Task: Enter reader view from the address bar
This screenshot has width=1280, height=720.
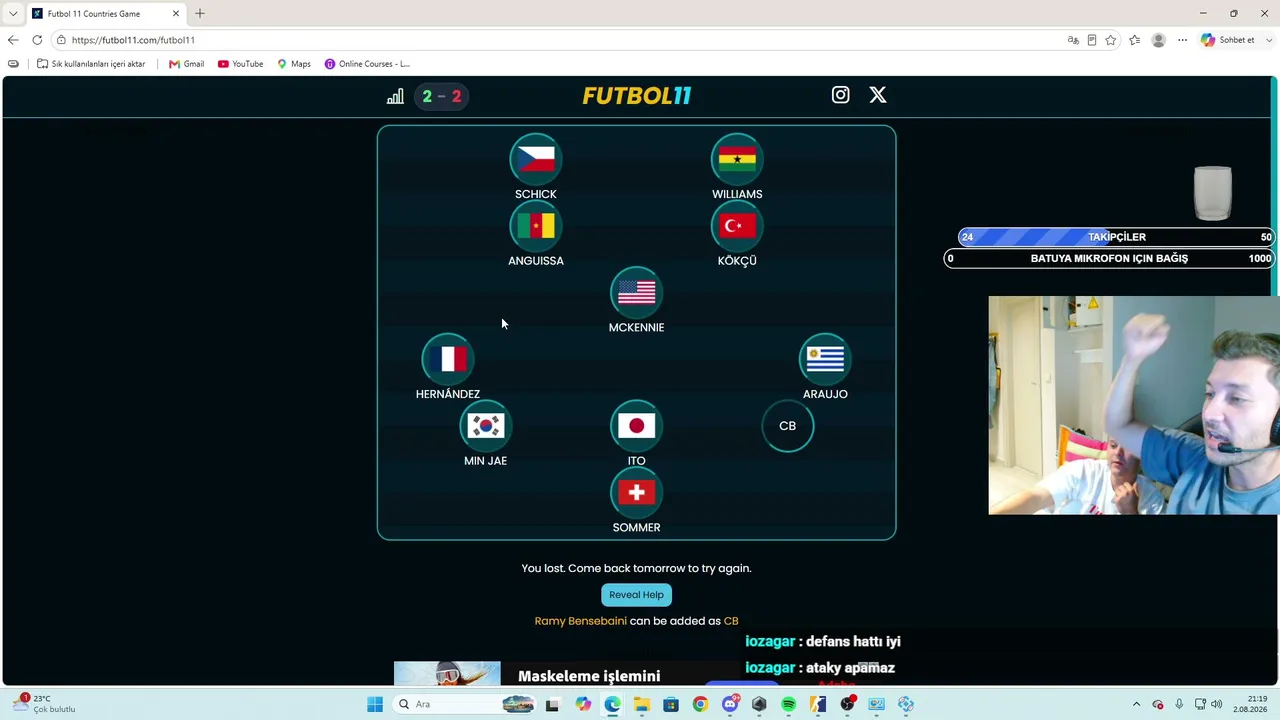Action: pyautogui.click(x=1092, y=40)
